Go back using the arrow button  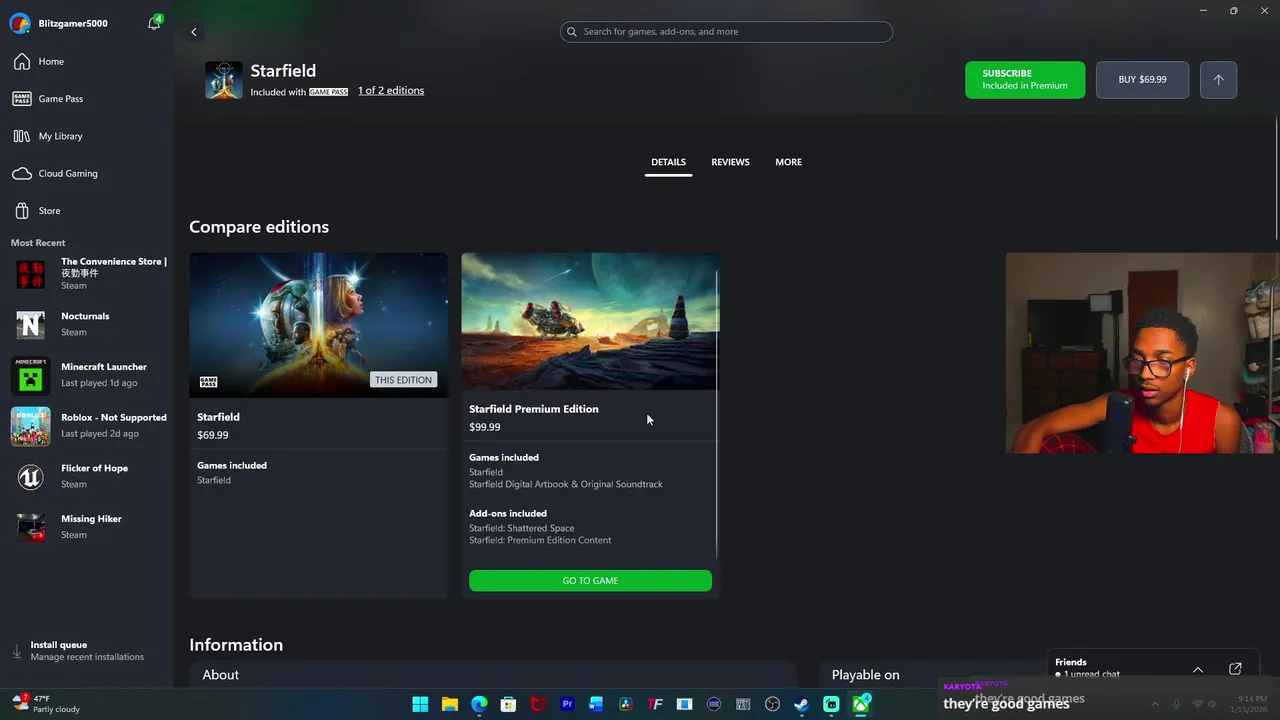tap(194, 32)
